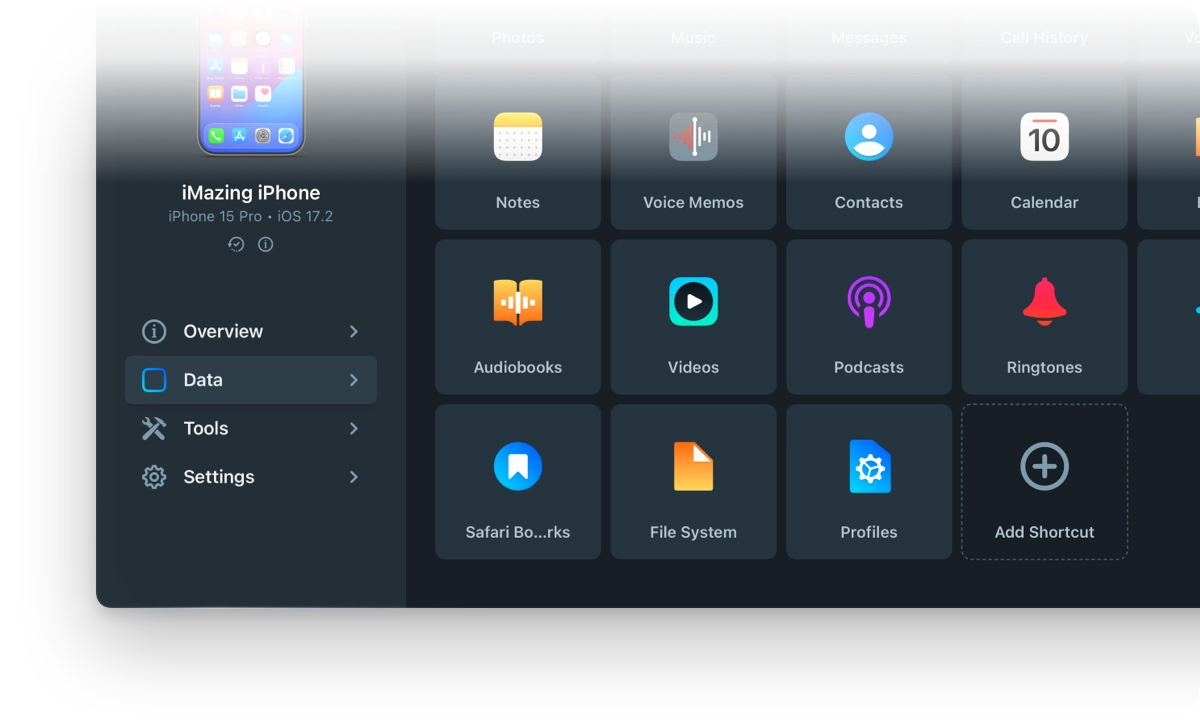Click the backup history clock icon
This screenshot has height=720, width=1200.
236,244
